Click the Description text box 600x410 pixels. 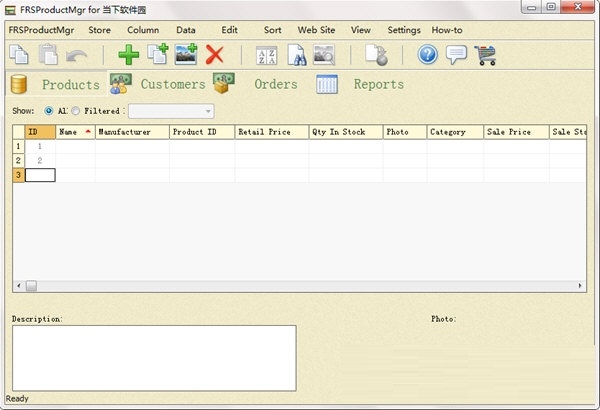[x=154, y=357]
